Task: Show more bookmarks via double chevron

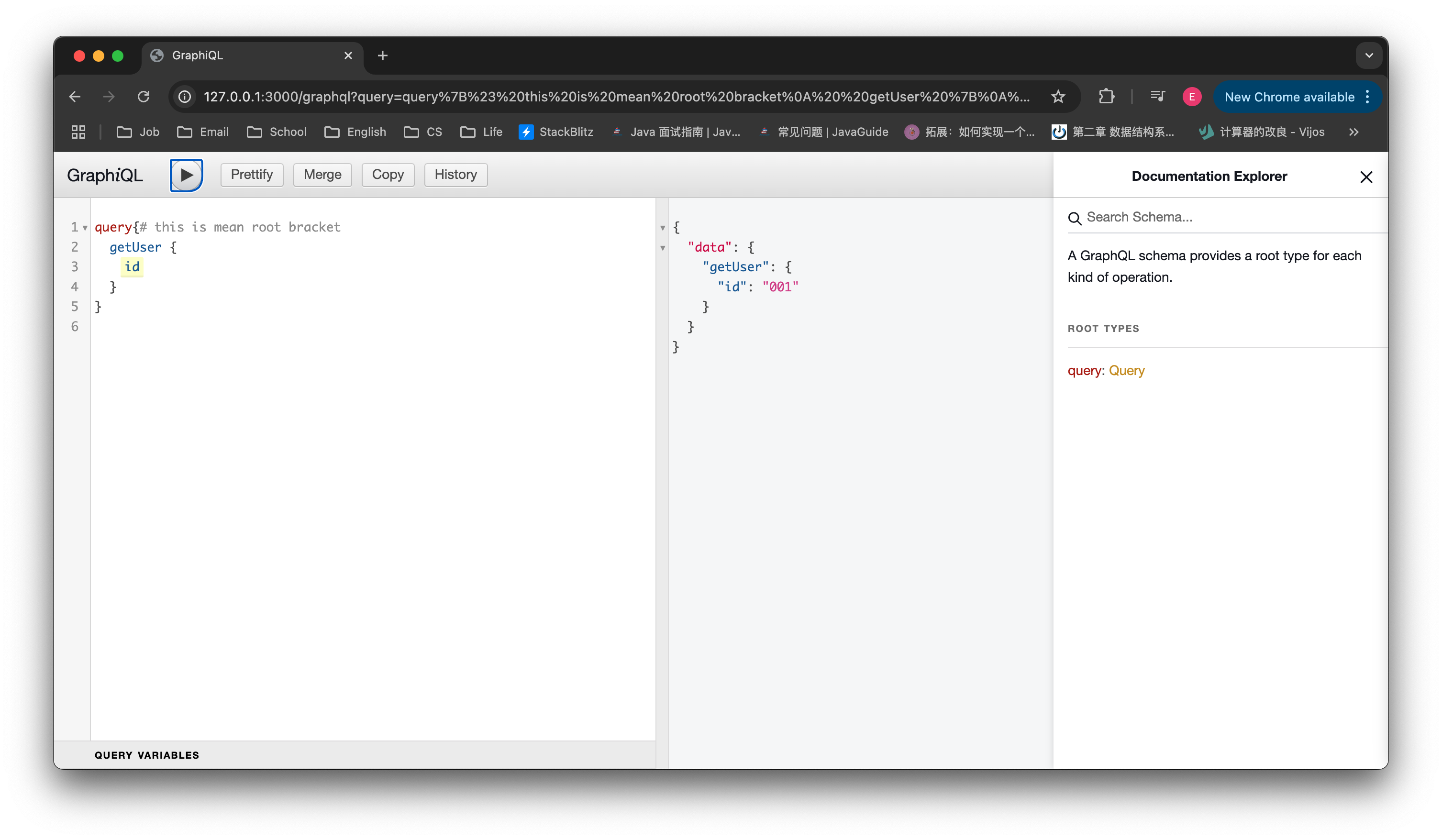Action: (1353, 132)
